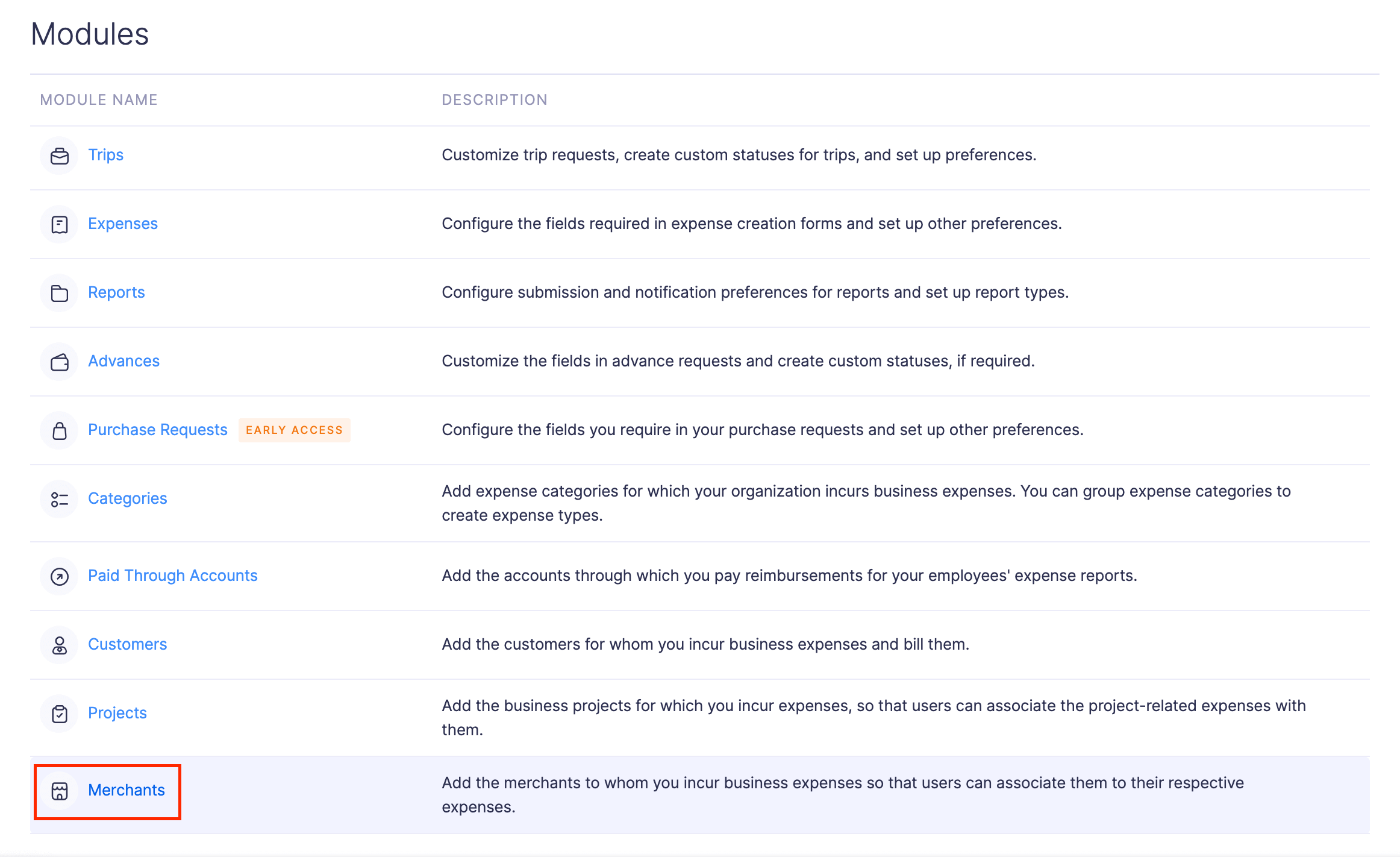The height and width of the screenshot is (857, 1400).
Task: Click the Merchants store icon
Action: pyautogui.click(x=59, y=791)
